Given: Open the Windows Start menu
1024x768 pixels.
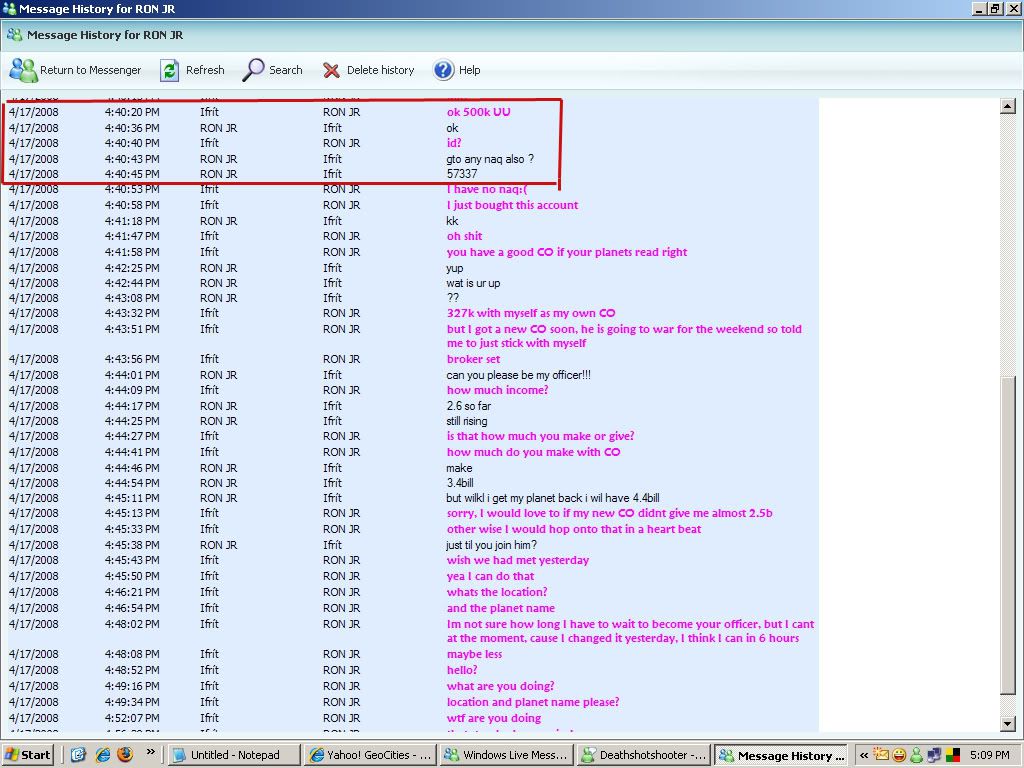Looking at the screenshot, I should [28, 755].
